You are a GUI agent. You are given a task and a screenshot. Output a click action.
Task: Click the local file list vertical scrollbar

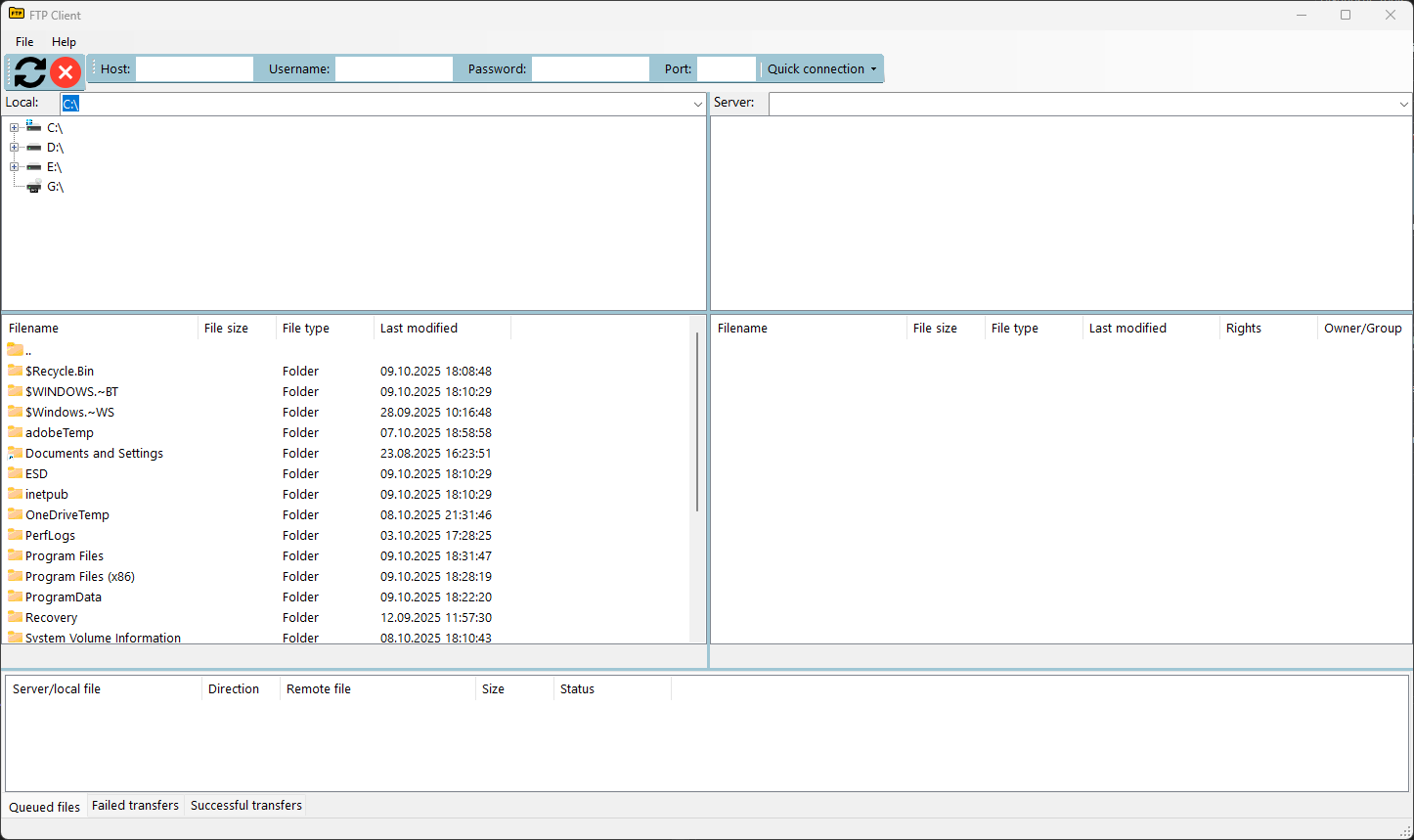697,420
